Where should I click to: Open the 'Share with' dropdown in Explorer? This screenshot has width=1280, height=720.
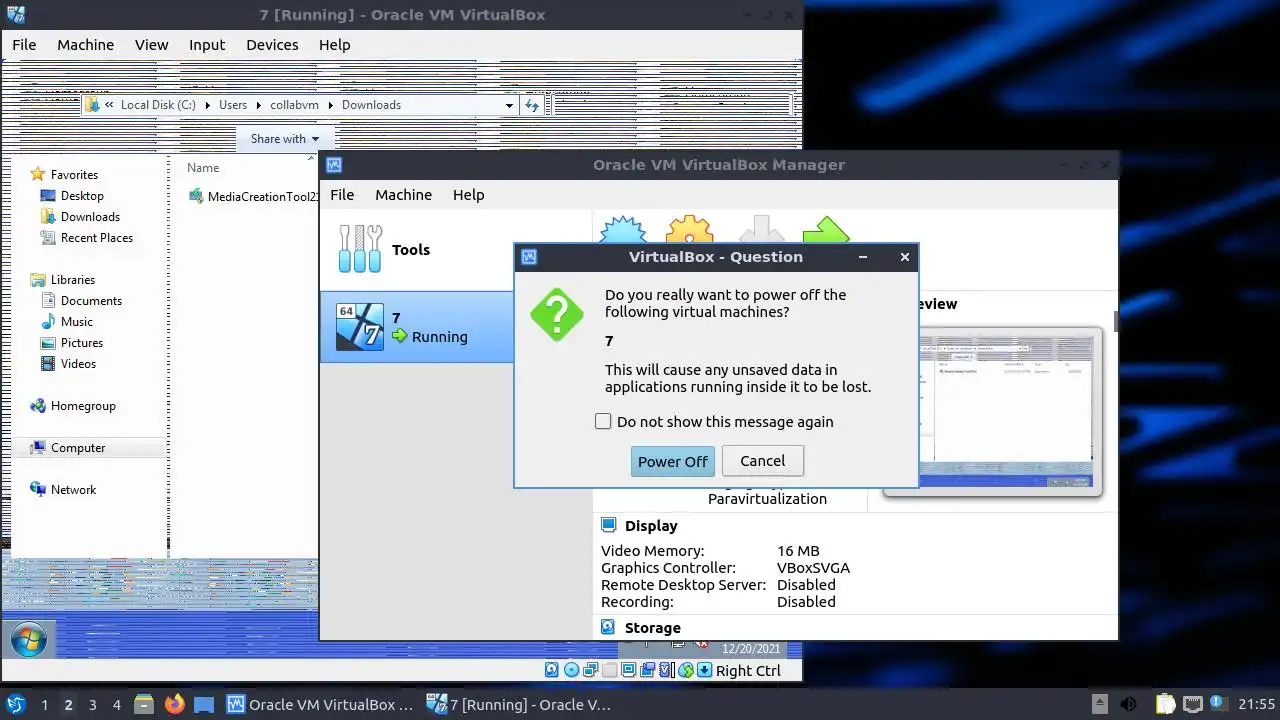(x=285, y=139)
